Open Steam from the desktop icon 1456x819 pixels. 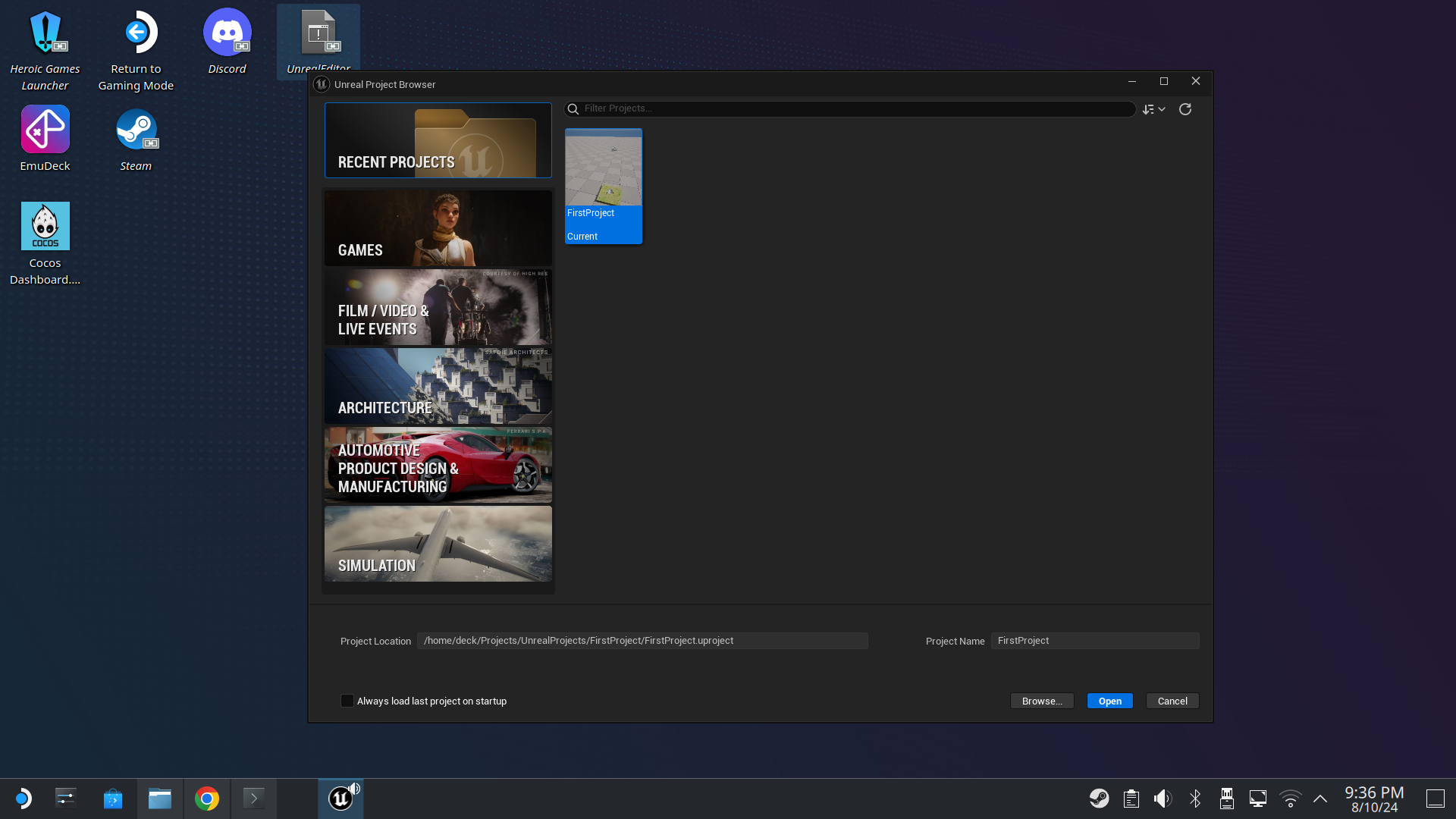[136, 130]
